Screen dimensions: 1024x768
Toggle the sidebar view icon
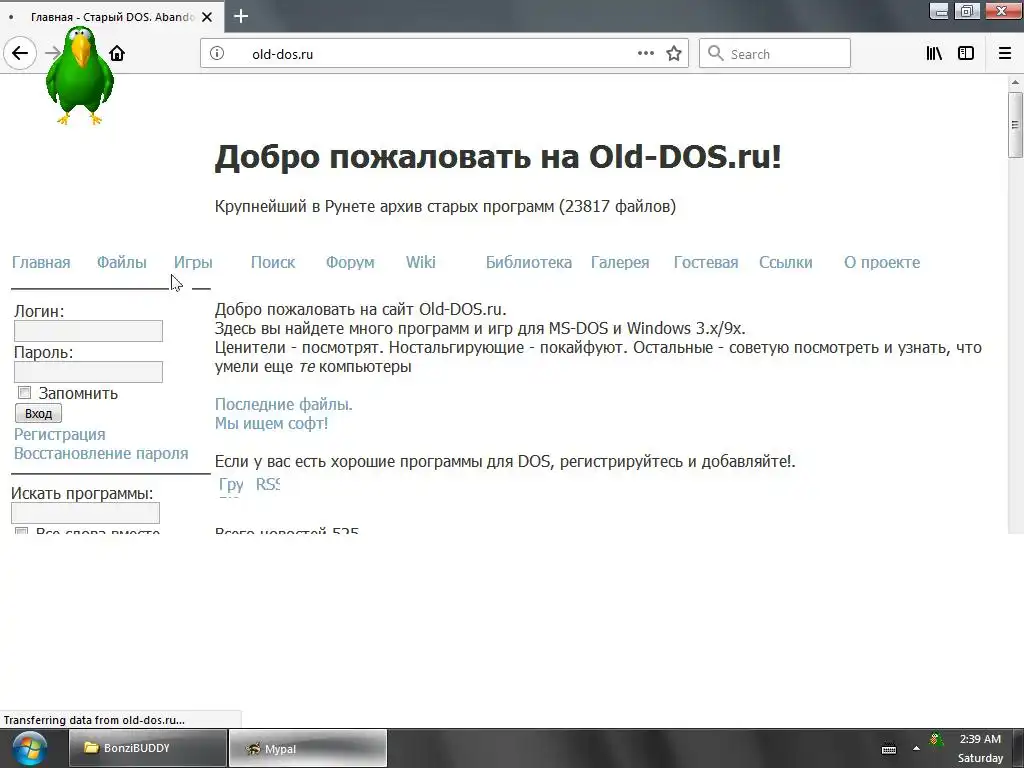pos(966,54)
